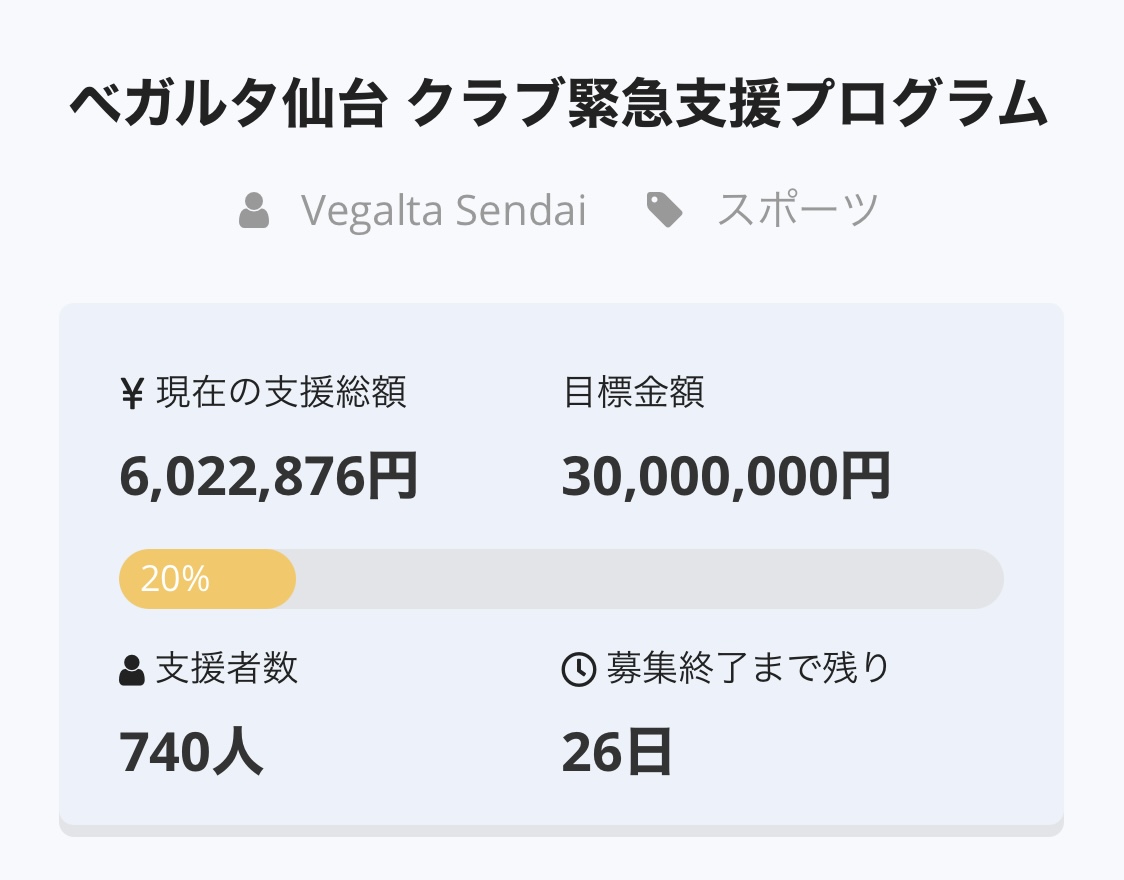Click the tag icon beside スポーツ
Image resolution: width=1124 pixels, height=880 pixels.
click(665, 211)
